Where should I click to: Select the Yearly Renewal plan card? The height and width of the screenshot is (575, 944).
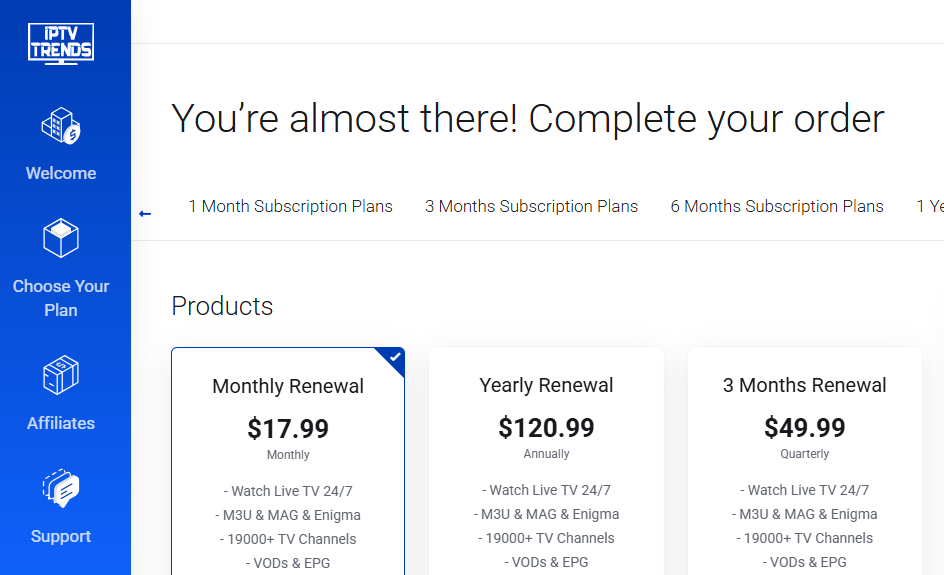(546, 461)
